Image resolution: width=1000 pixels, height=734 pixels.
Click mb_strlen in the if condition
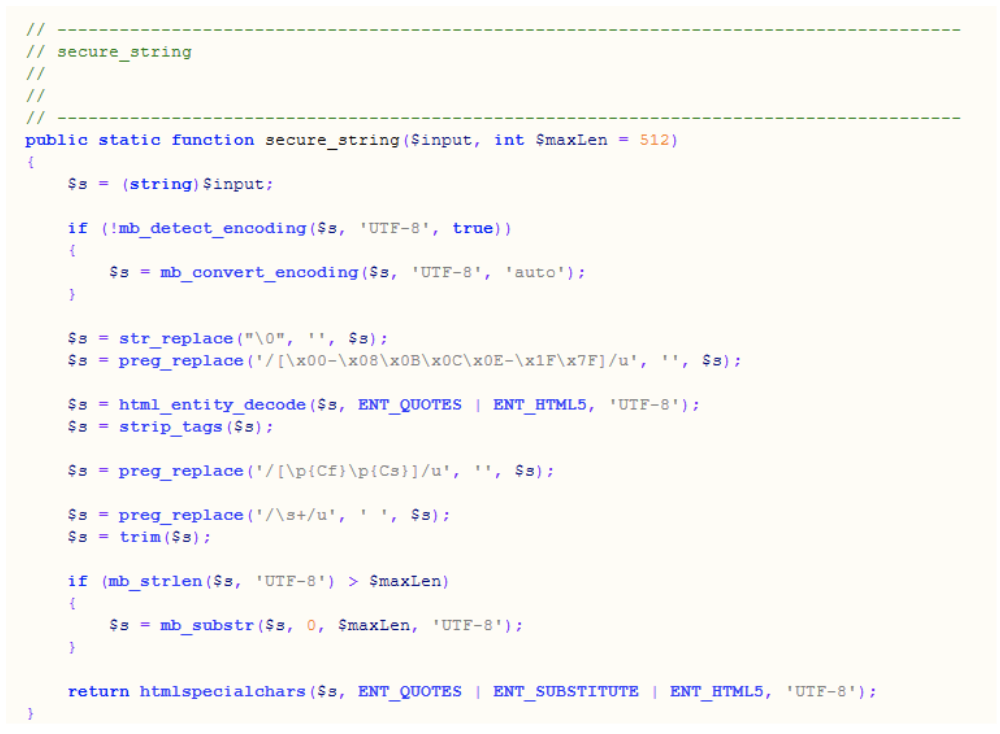pyautogui.click(x=155, y=582)
